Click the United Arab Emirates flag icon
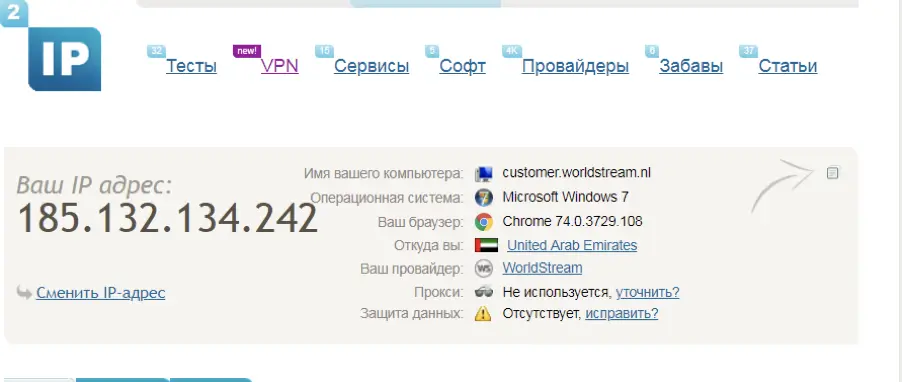This screenshot has height=382, width=902. coord(486,246)
